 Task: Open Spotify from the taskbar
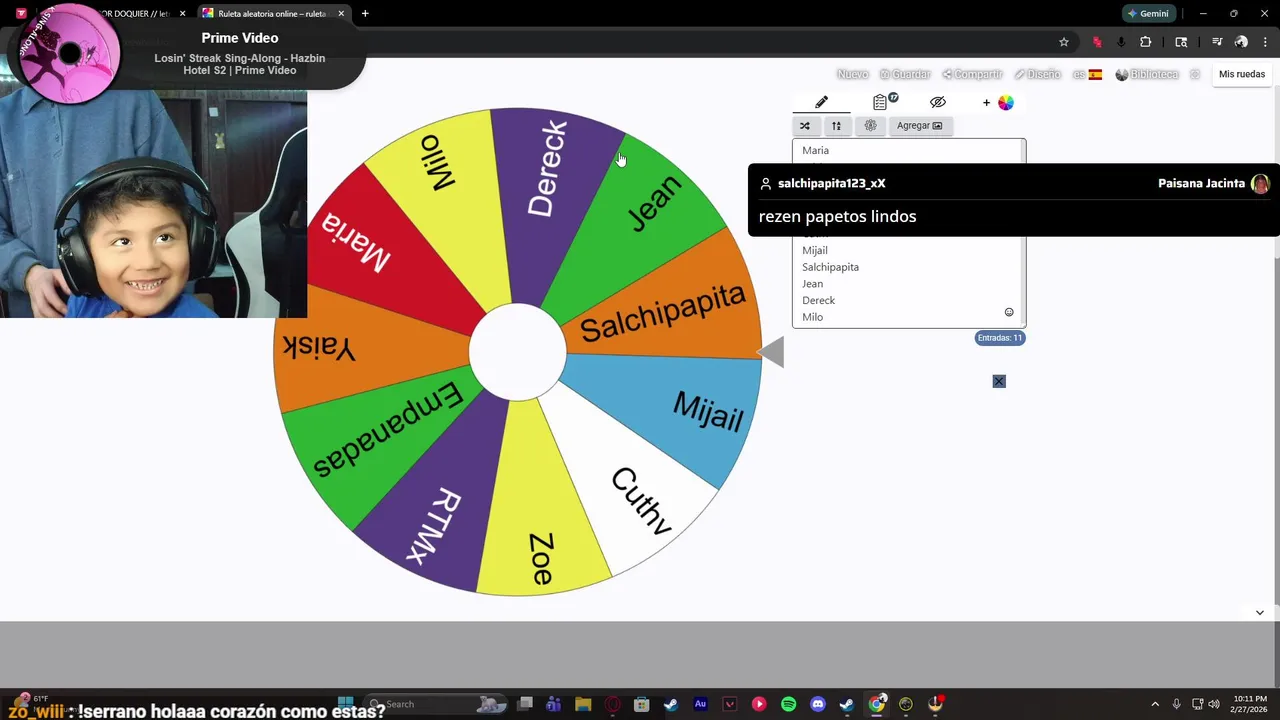pos(788,704)
